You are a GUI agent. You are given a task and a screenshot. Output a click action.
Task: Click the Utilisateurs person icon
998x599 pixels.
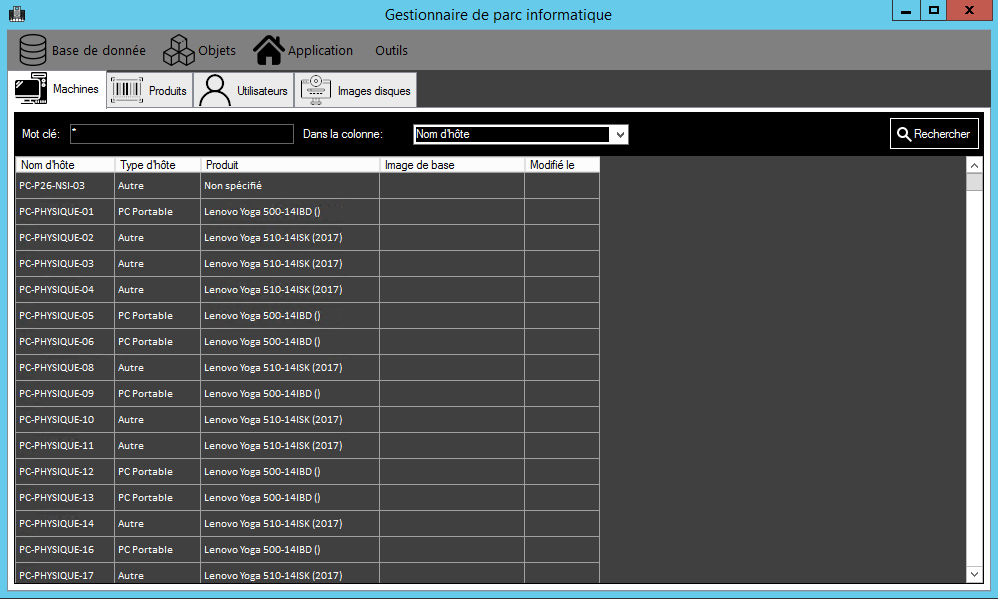[x=214, y=90]
